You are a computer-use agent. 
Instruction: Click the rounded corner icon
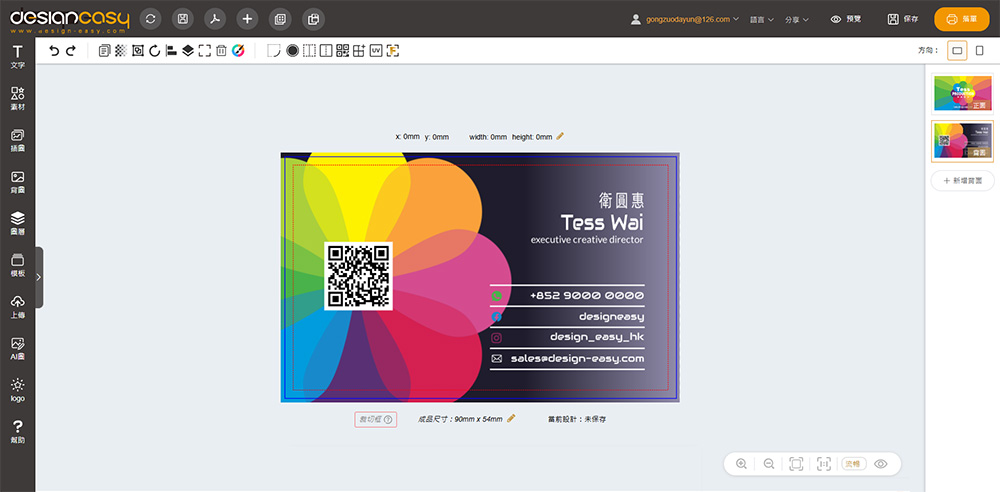[274, 51]
